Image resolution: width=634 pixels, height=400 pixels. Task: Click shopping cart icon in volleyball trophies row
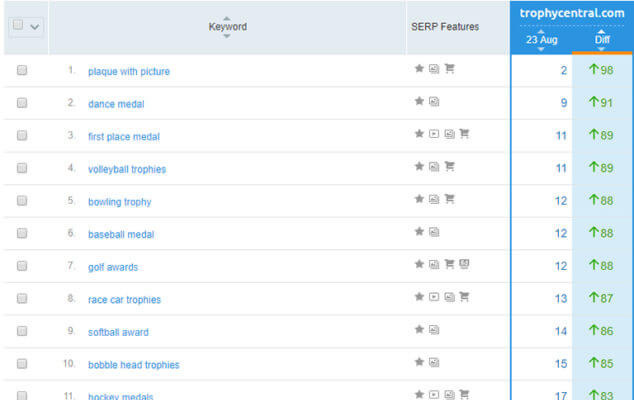[449, 166]
